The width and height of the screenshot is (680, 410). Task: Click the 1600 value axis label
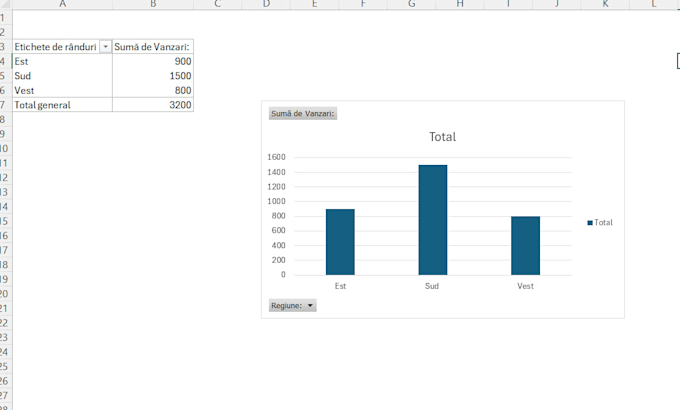tap(276, 157)
